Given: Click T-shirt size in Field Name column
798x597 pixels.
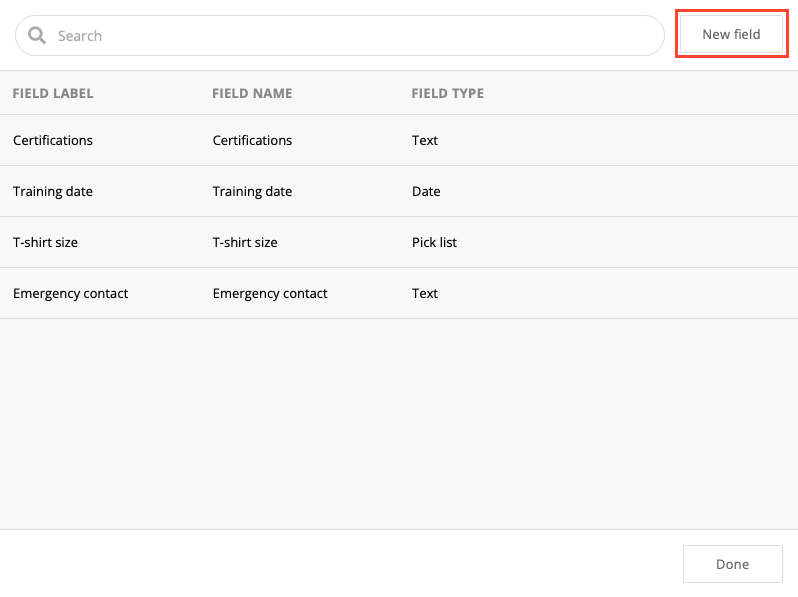Looking at the screenshot, I should click(245, 242).
